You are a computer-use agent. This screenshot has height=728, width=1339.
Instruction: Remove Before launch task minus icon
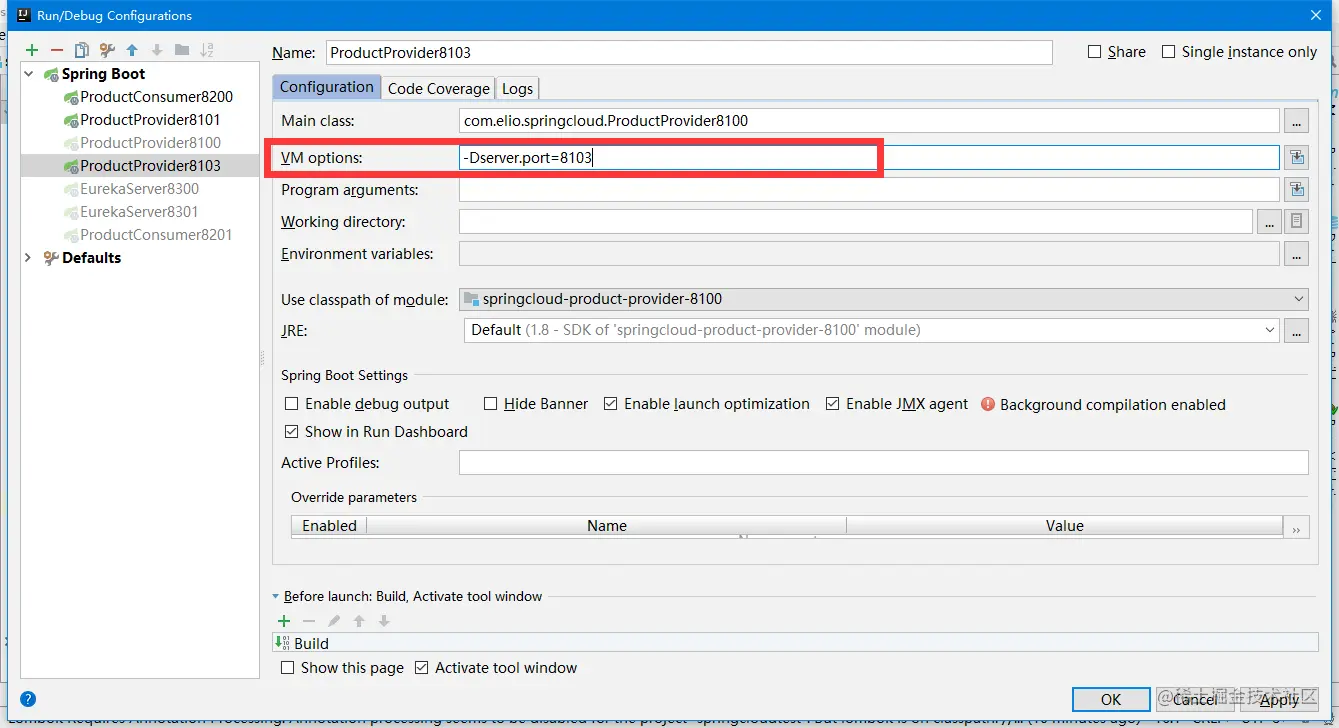[309, 621]
